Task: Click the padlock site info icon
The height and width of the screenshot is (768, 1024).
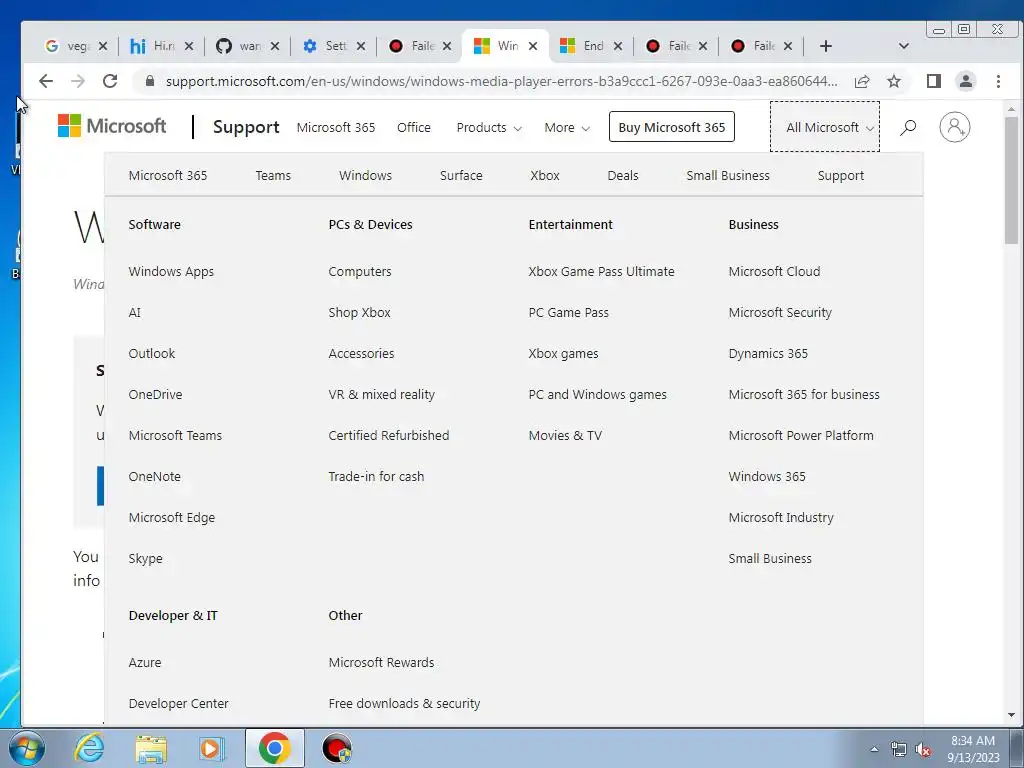Action: 150,81
